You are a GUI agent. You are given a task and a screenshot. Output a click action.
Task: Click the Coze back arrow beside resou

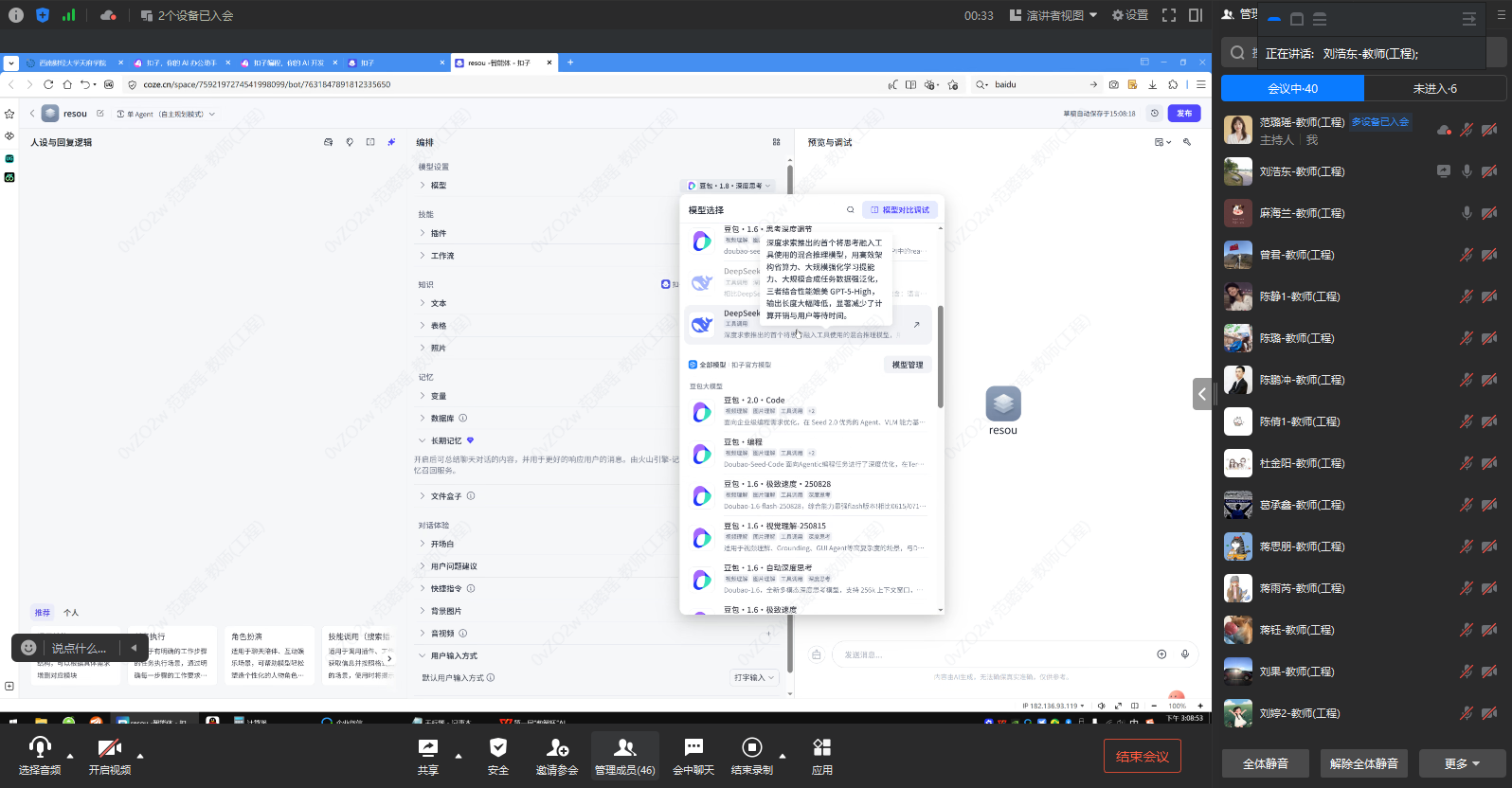tap(32, 114)
